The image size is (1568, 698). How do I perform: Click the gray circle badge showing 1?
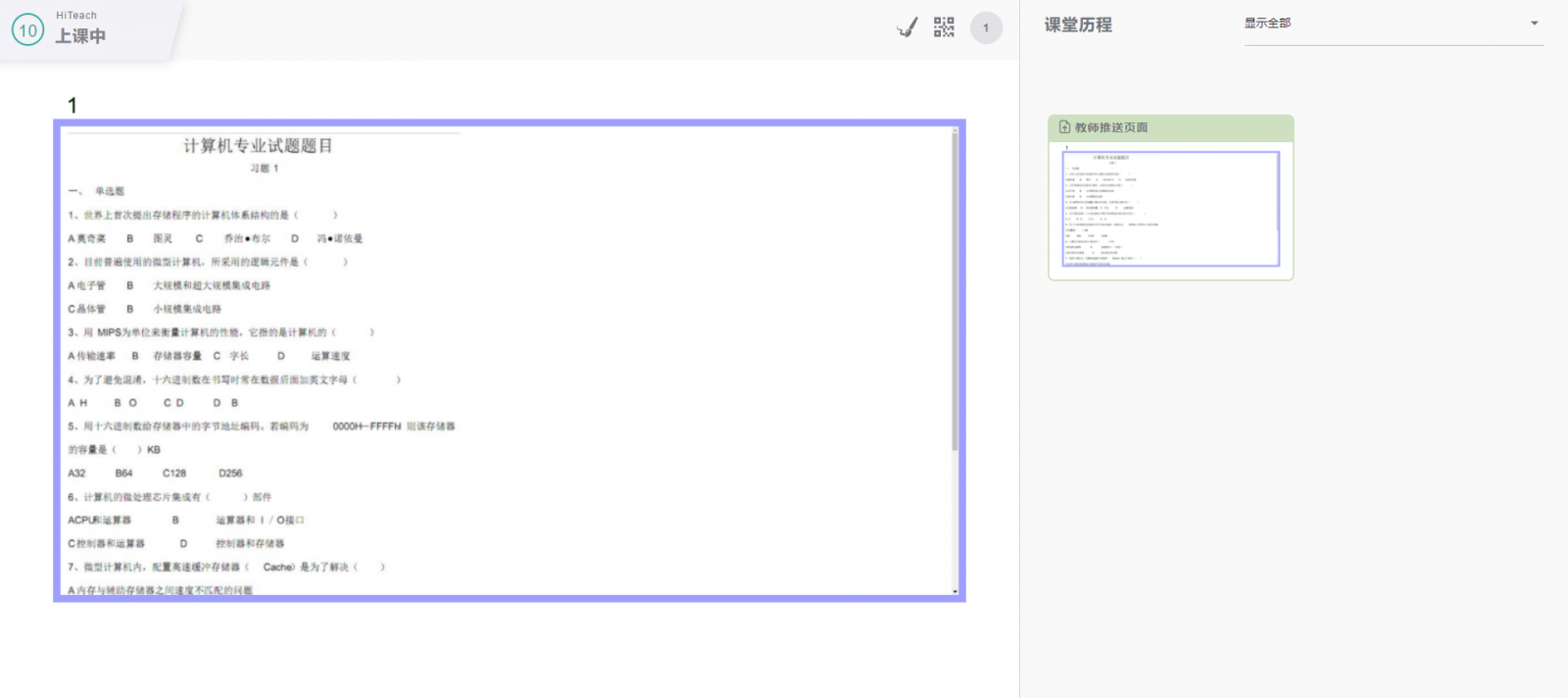click(x=986, y=27)
